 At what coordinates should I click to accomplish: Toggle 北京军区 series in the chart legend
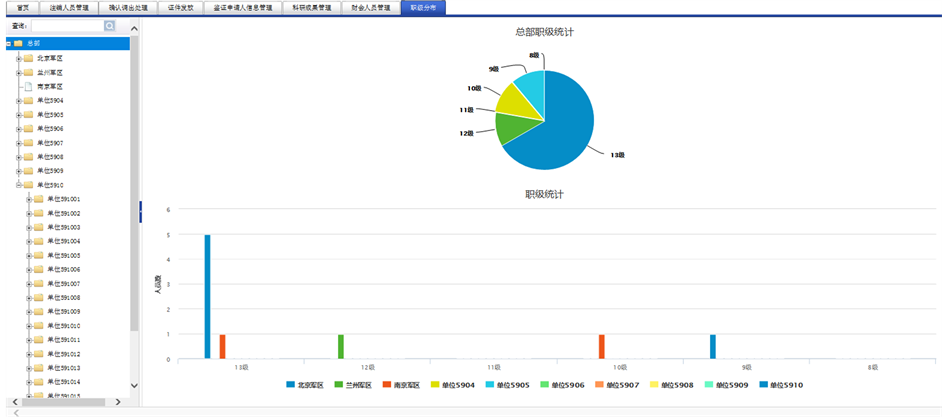click(x=305, y=385)
